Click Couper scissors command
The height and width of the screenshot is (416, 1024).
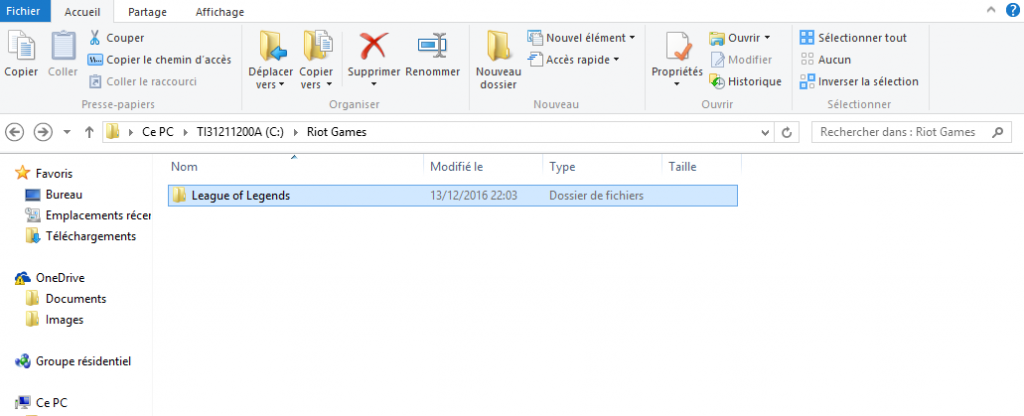[116, 38]
